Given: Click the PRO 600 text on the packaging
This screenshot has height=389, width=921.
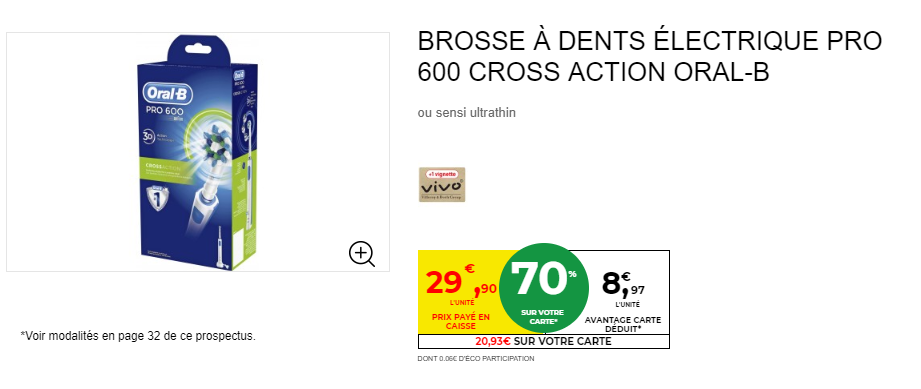Looking at the screenshot, I should tap(164, 112).
